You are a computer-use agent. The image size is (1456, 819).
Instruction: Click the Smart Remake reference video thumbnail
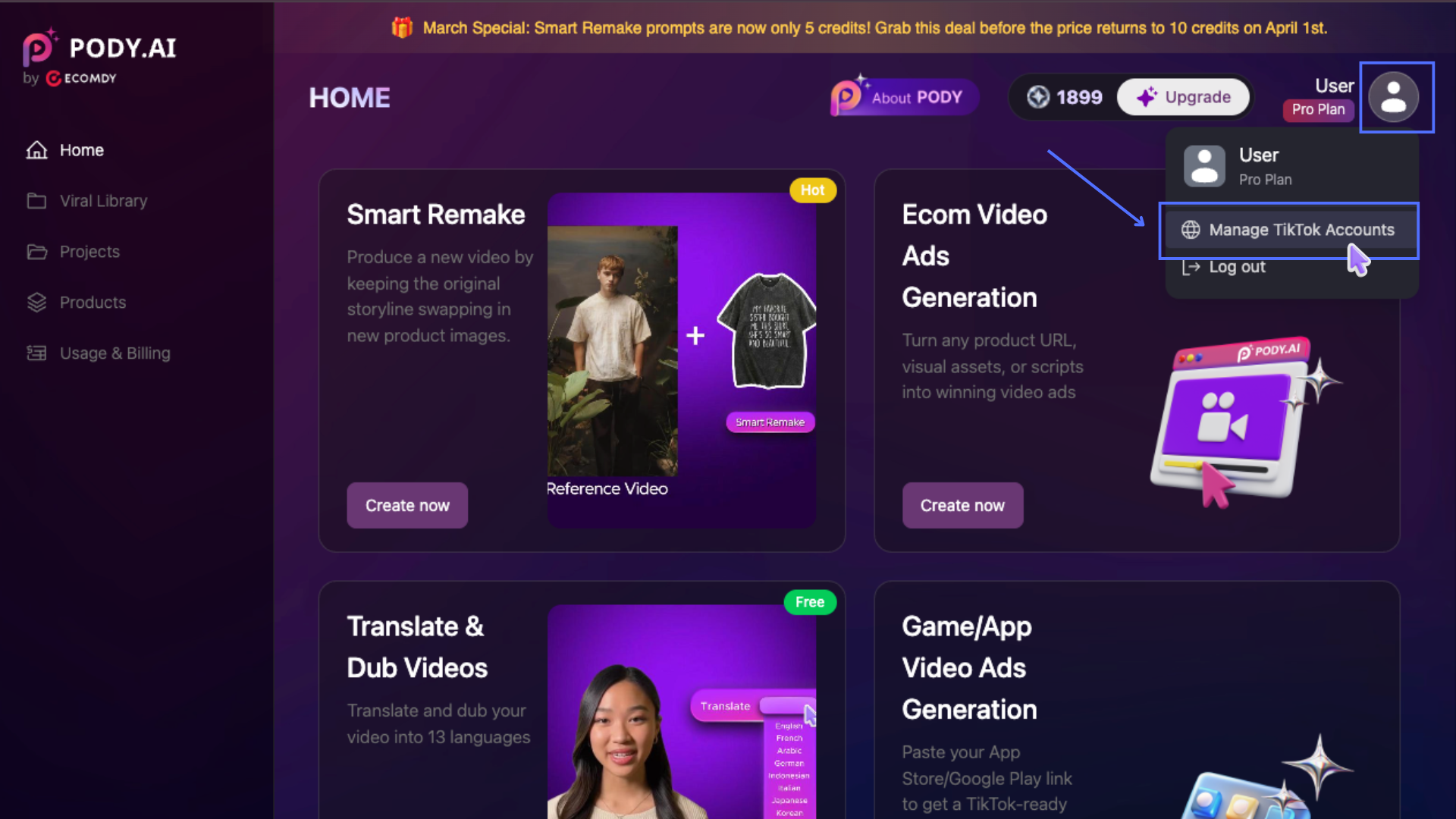(x=613, y=350)
